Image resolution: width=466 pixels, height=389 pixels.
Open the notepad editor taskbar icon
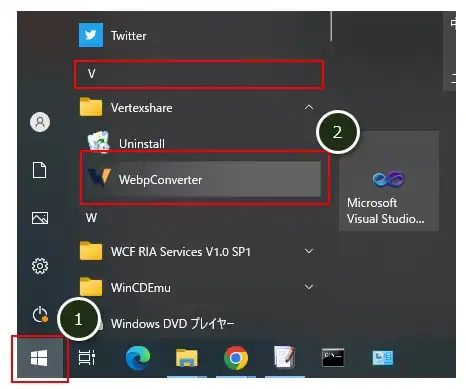coord(284,357)
